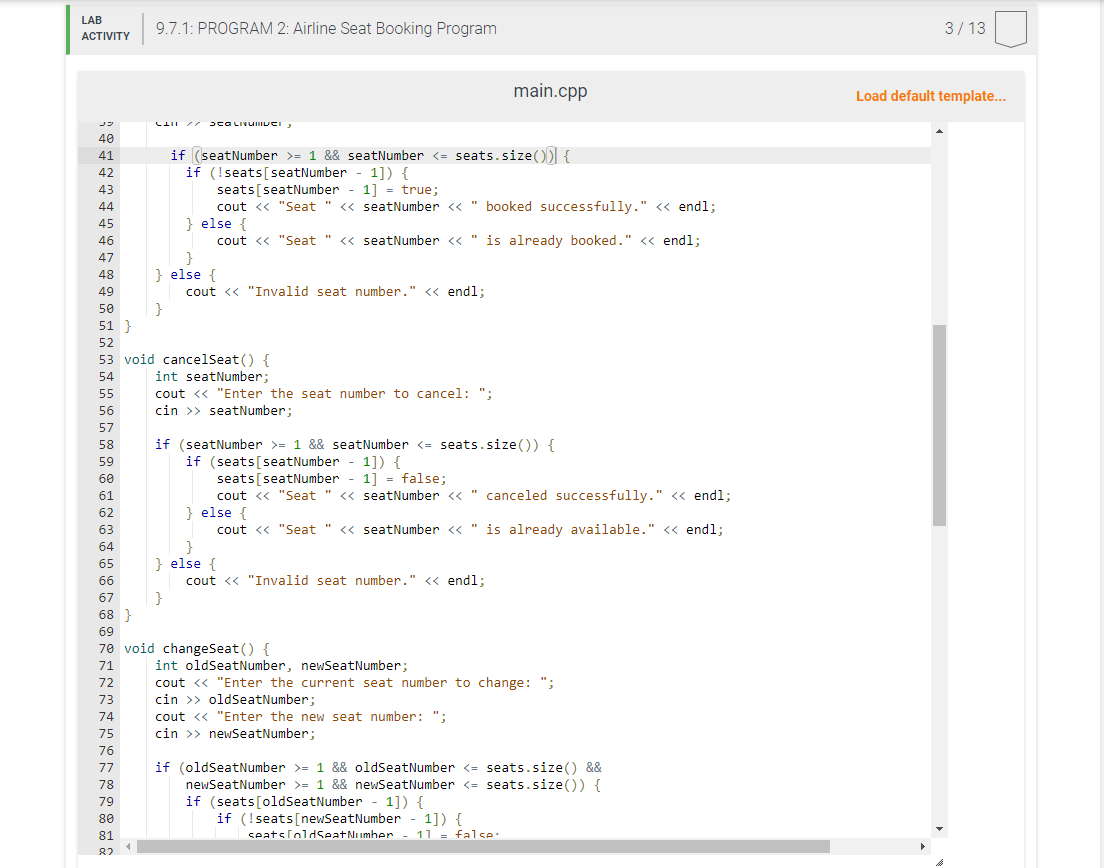The image size is (1104, 868).
Task: Click the 'is already booked.' string on line 46
Action: click(x=551, y=241)
